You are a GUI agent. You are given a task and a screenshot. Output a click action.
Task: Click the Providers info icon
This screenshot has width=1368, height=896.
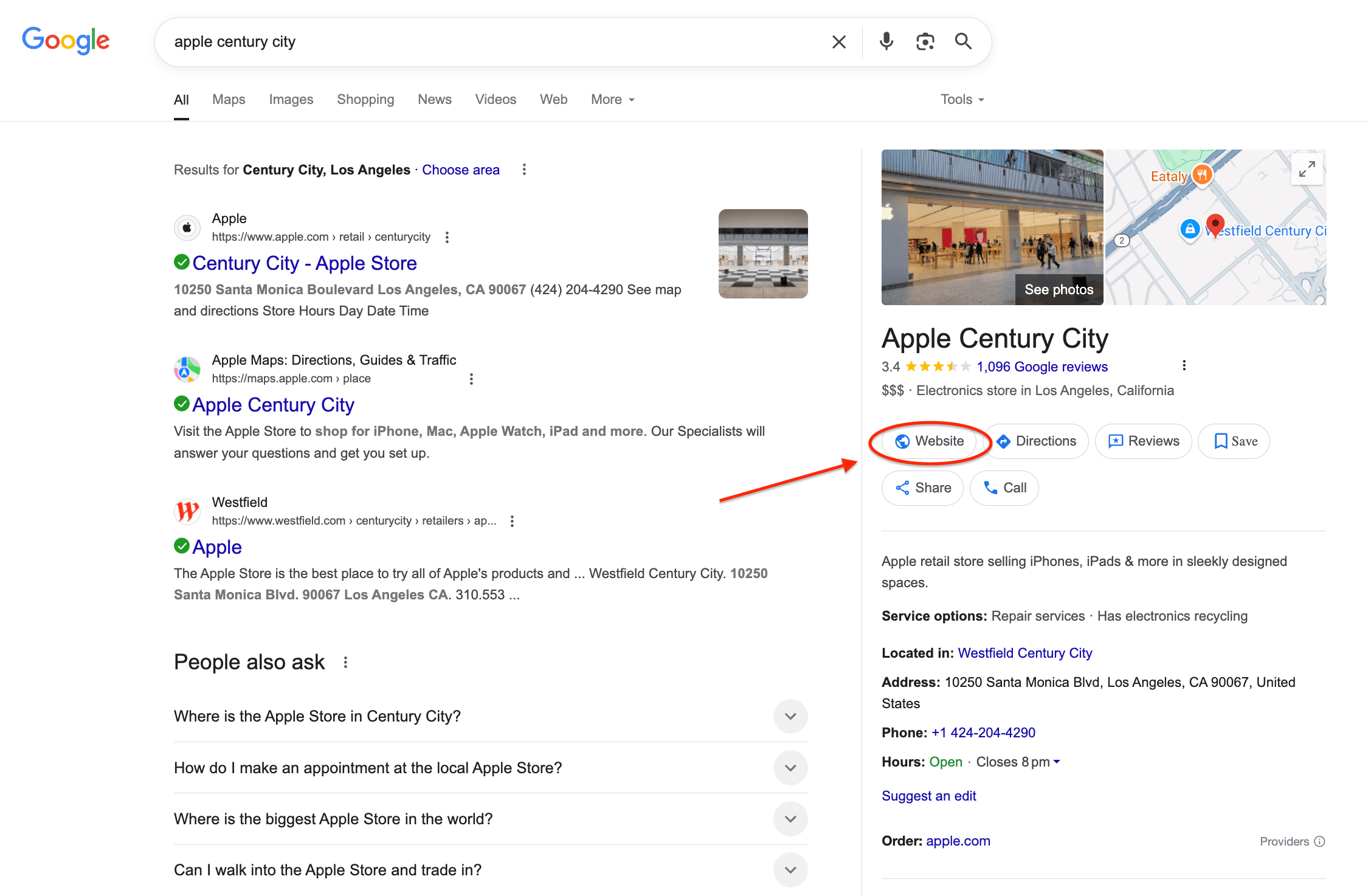(x=1319, y=841)
